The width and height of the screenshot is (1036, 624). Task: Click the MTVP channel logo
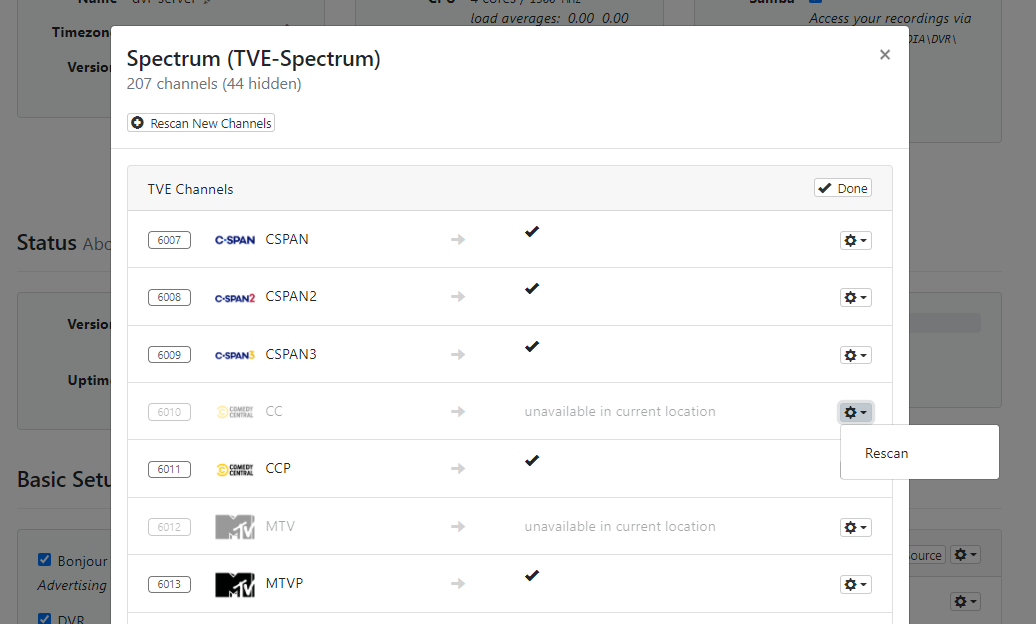[235, 584]
